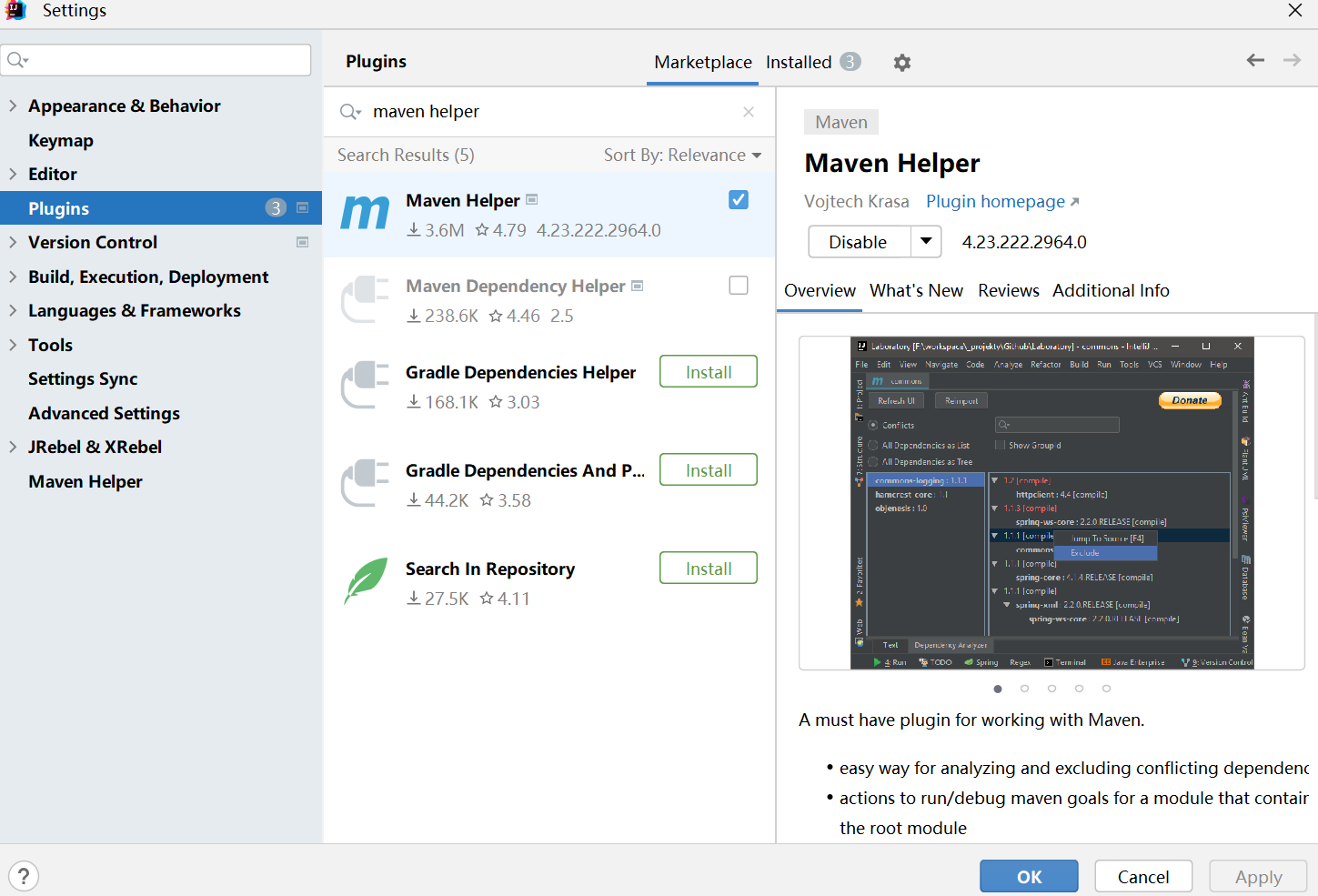The image size is (1318, 896).
Task: Select the second screenshot carousel dot
Action: (x=1024, y=689)
